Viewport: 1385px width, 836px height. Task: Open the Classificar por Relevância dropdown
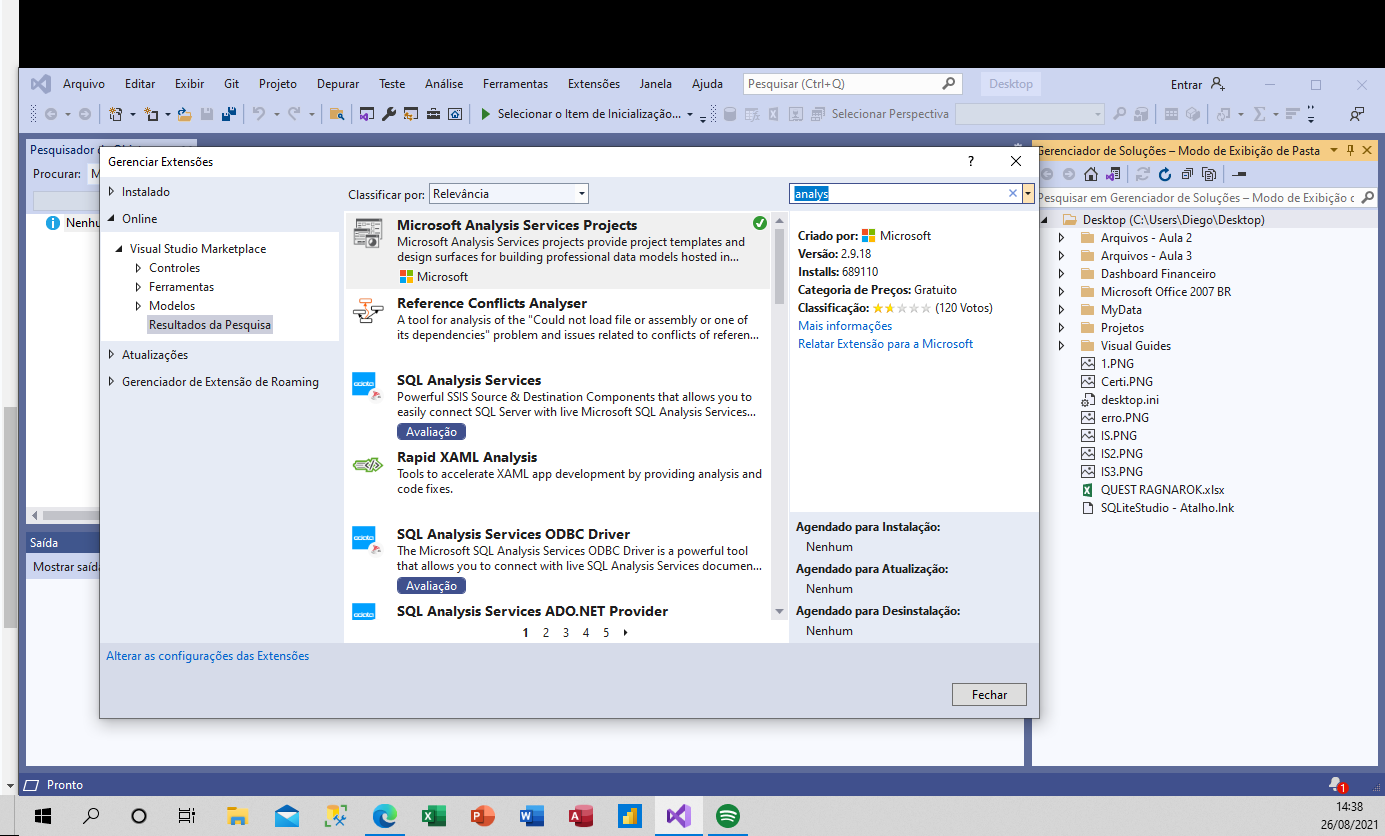pos(508,194)
